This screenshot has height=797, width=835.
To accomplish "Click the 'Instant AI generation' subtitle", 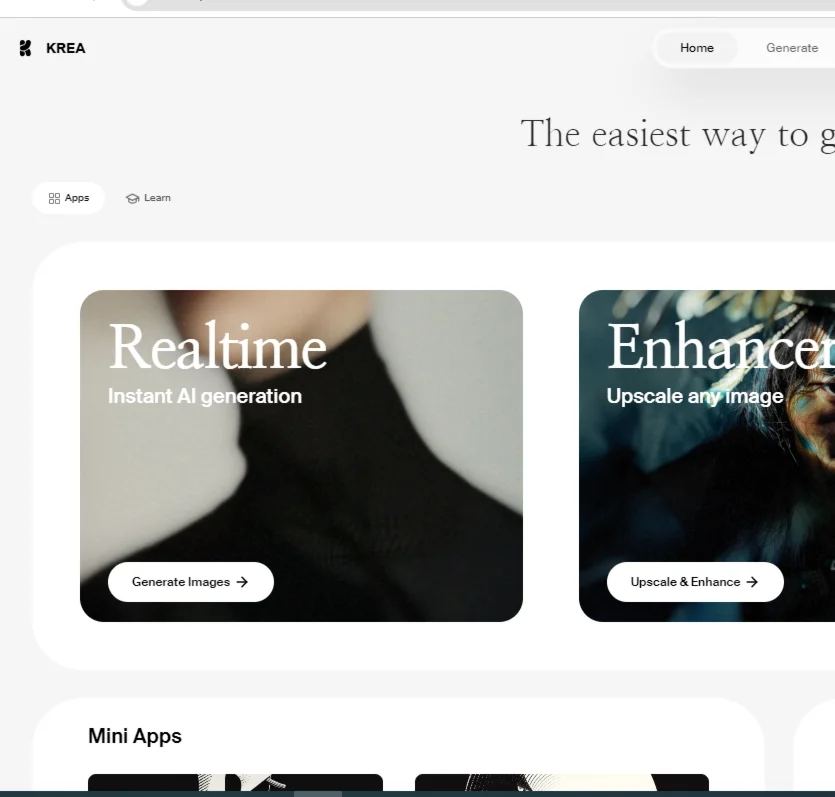I will (x=205, y=397).
